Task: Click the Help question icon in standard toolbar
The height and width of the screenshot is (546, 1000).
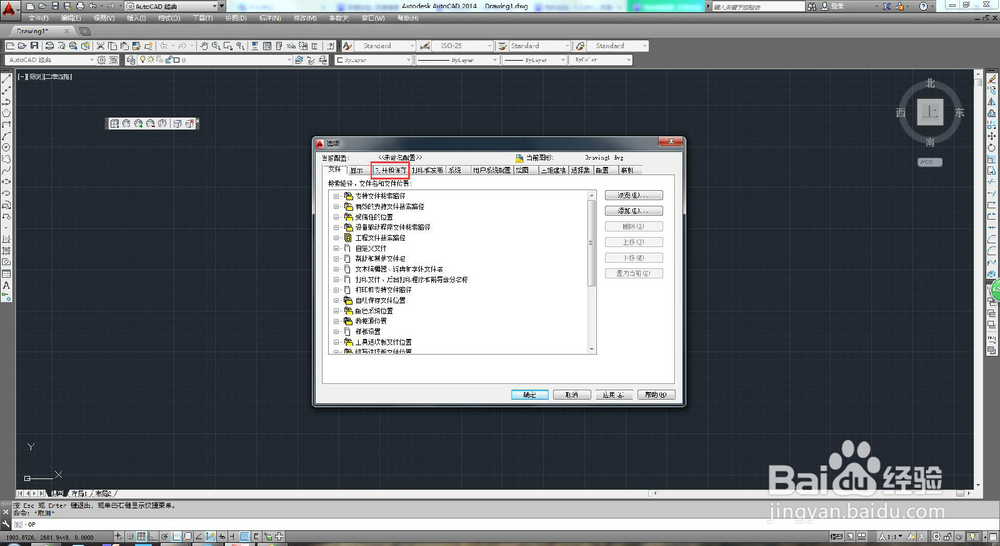Action: (x=330, y=46)
